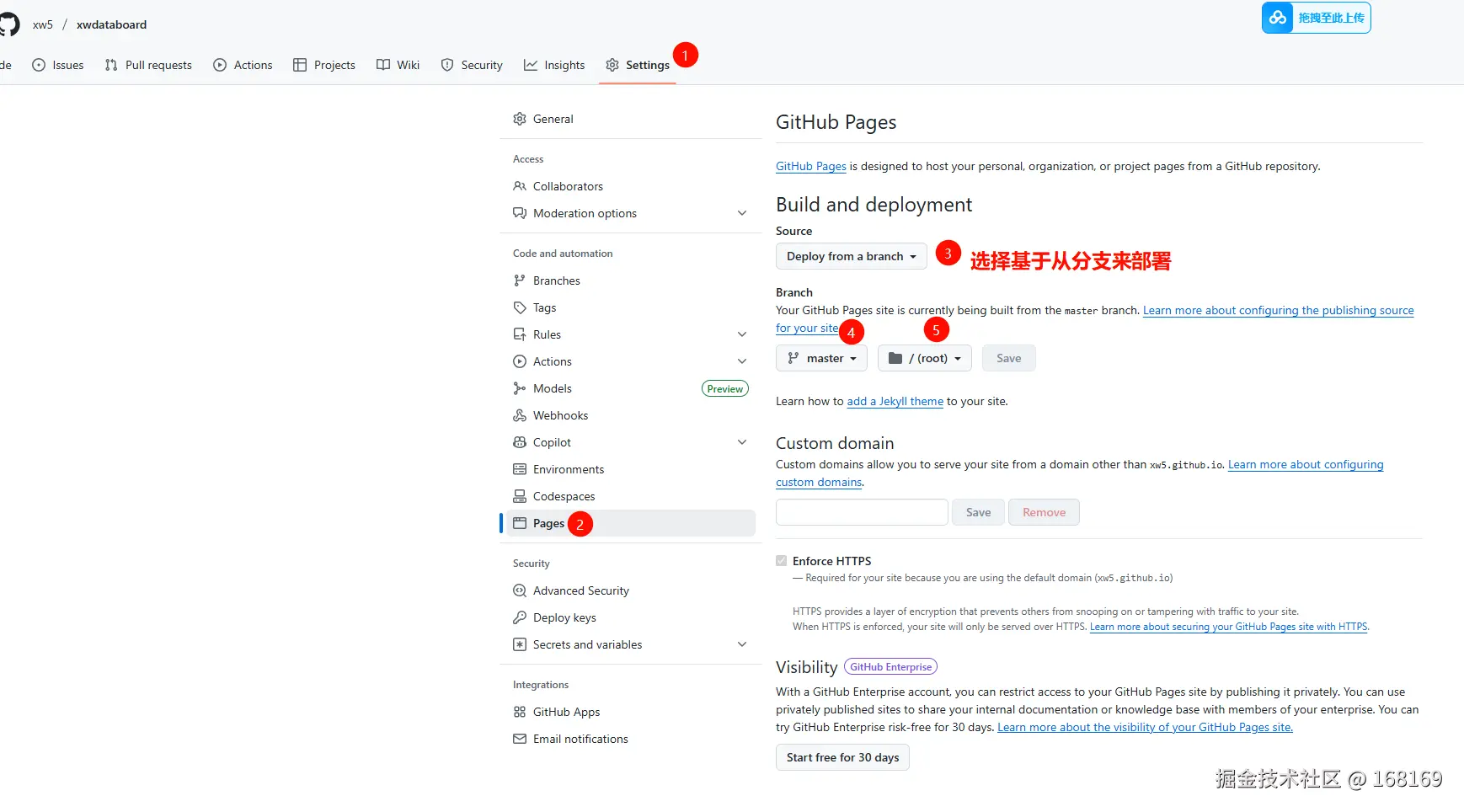Click the xwdataboard repository name

pyautogui.click(x=111, y=24)
